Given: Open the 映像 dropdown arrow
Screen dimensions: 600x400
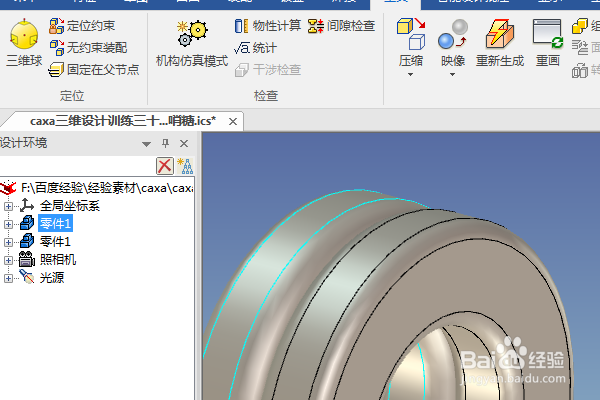Looking at the screenshot, I should point(452,74).
